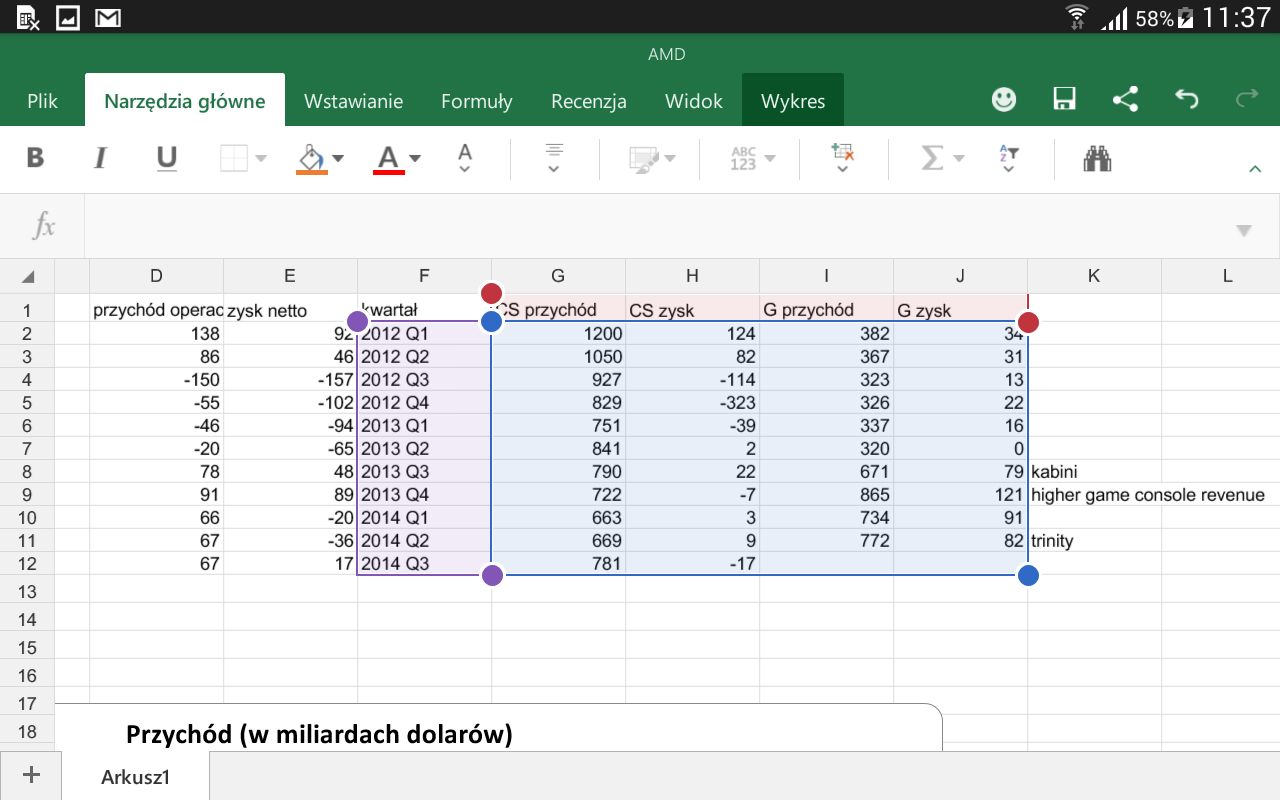Open text alignment options
The width and height of the screenshot is (1280, 800).
coord(554,158)
